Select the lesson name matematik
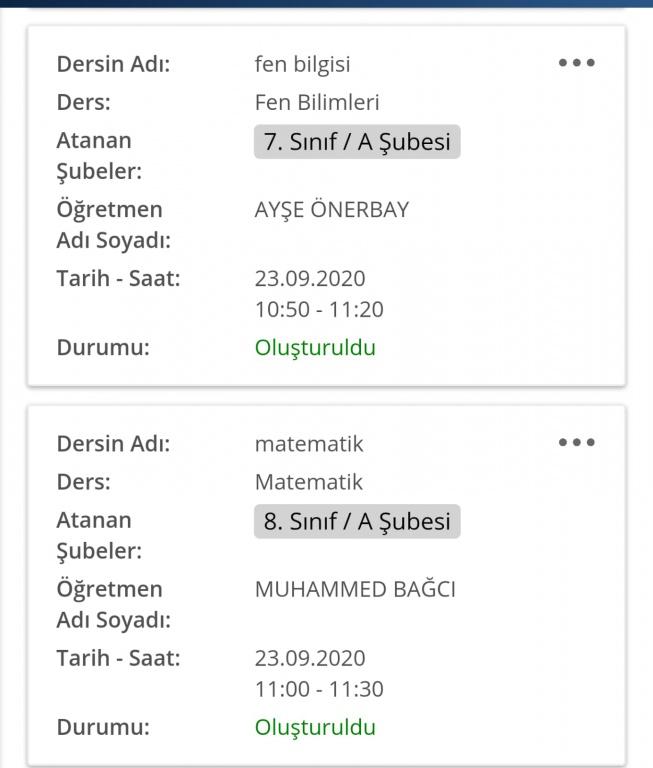Viewport: 653px width, 768px height. (x=309, y=444)
